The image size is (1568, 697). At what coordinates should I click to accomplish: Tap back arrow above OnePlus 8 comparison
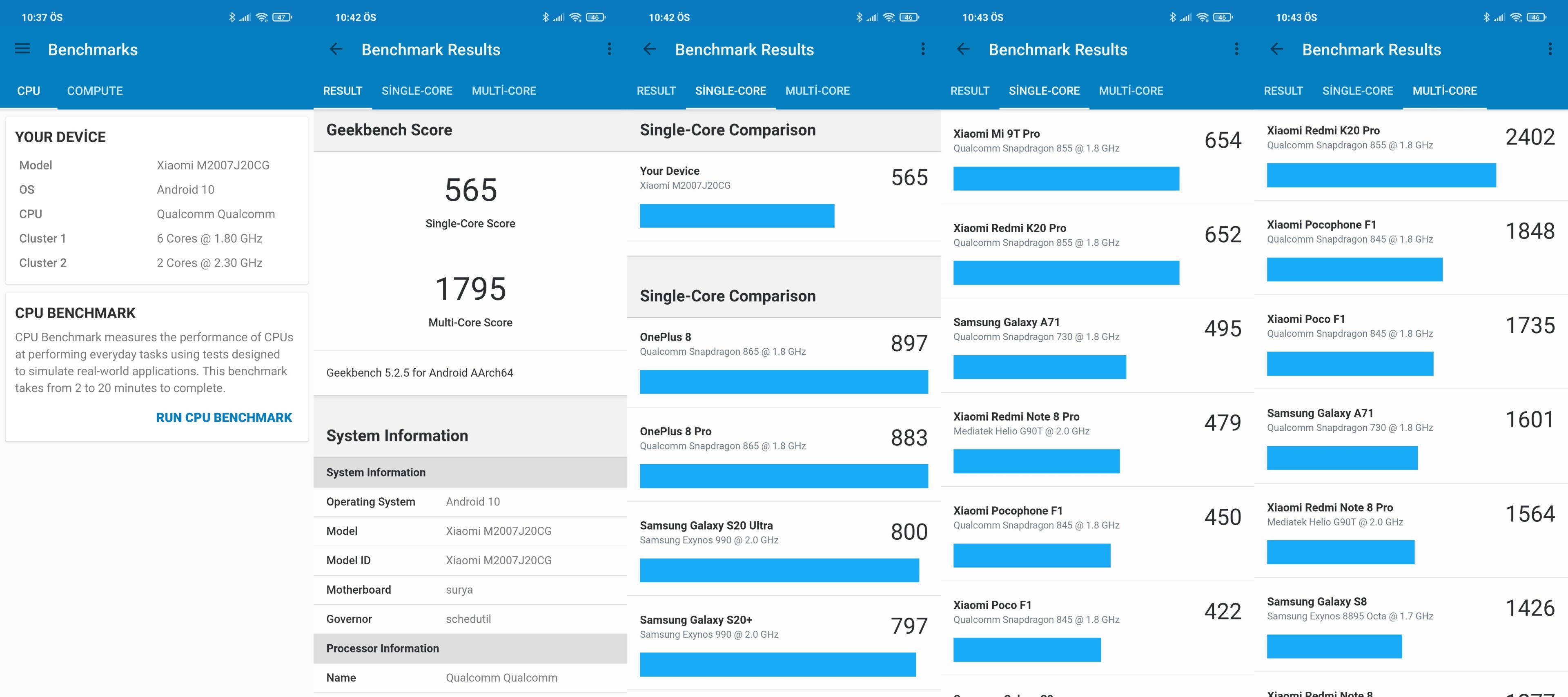pos(650,49)
